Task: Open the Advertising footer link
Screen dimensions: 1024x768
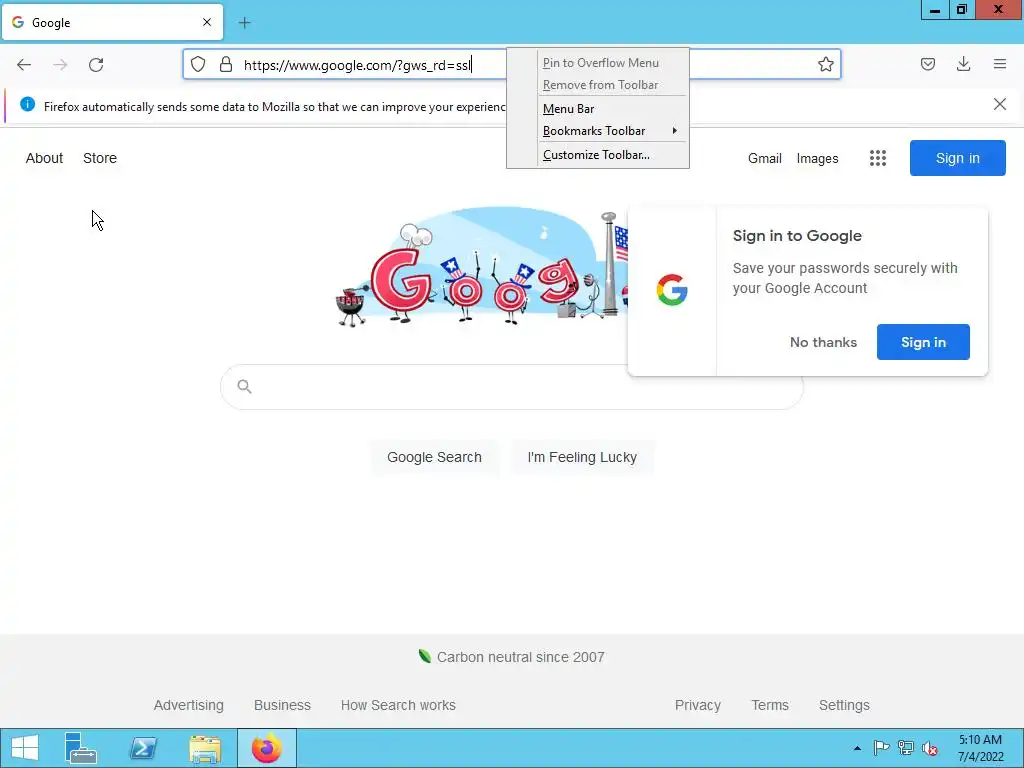Action: [189, 705]
